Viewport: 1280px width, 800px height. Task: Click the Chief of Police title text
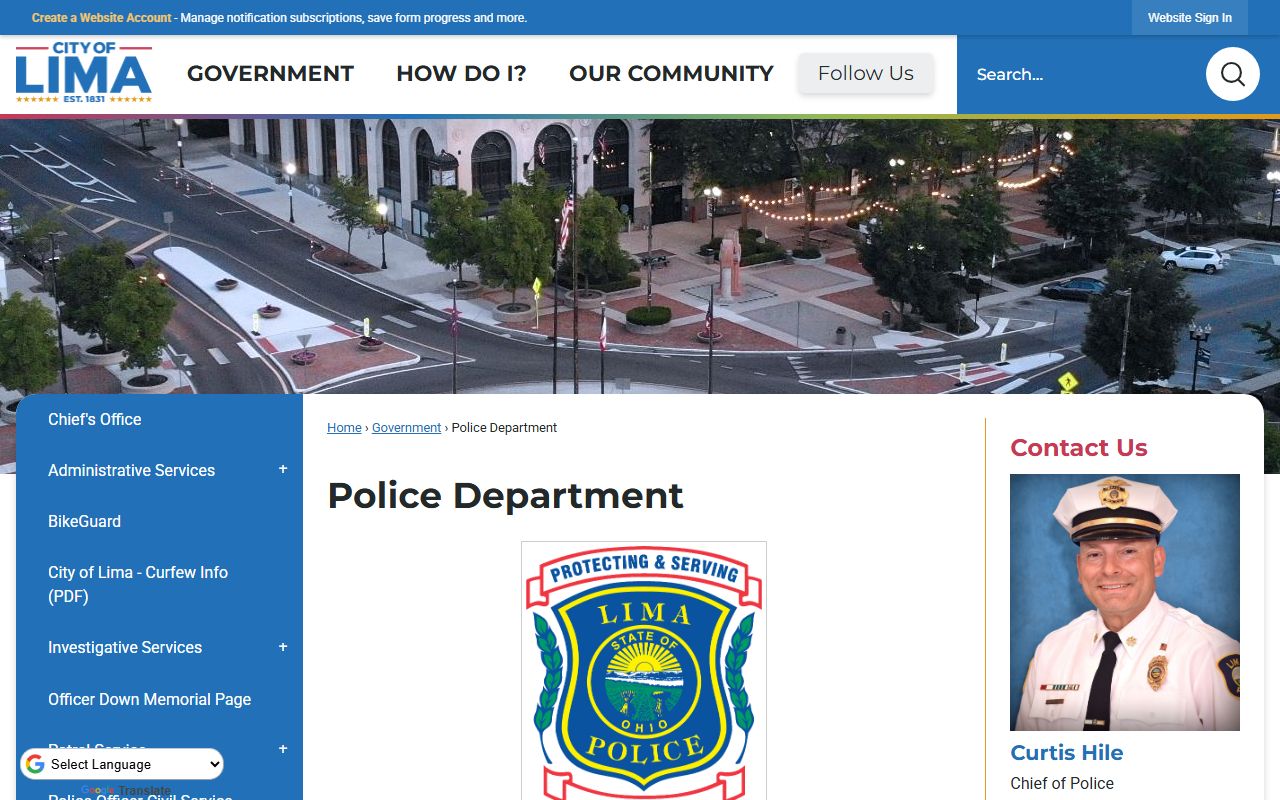point(1062,783)
